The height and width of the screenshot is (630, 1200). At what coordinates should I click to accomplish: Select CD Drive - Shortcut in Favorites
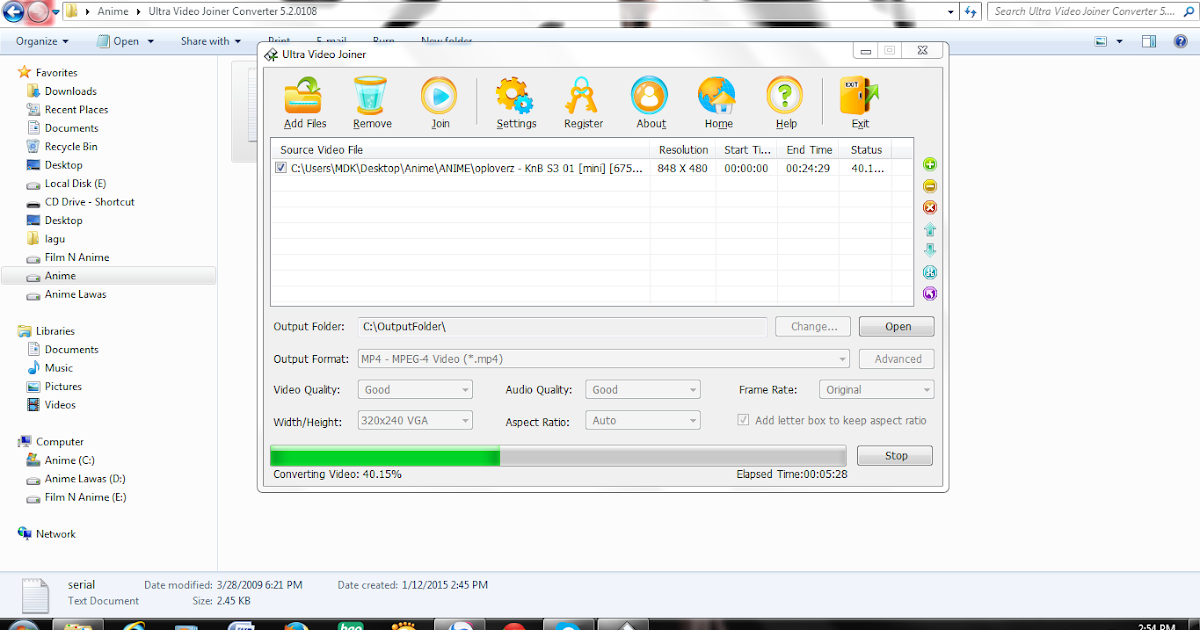pos(89,202)
